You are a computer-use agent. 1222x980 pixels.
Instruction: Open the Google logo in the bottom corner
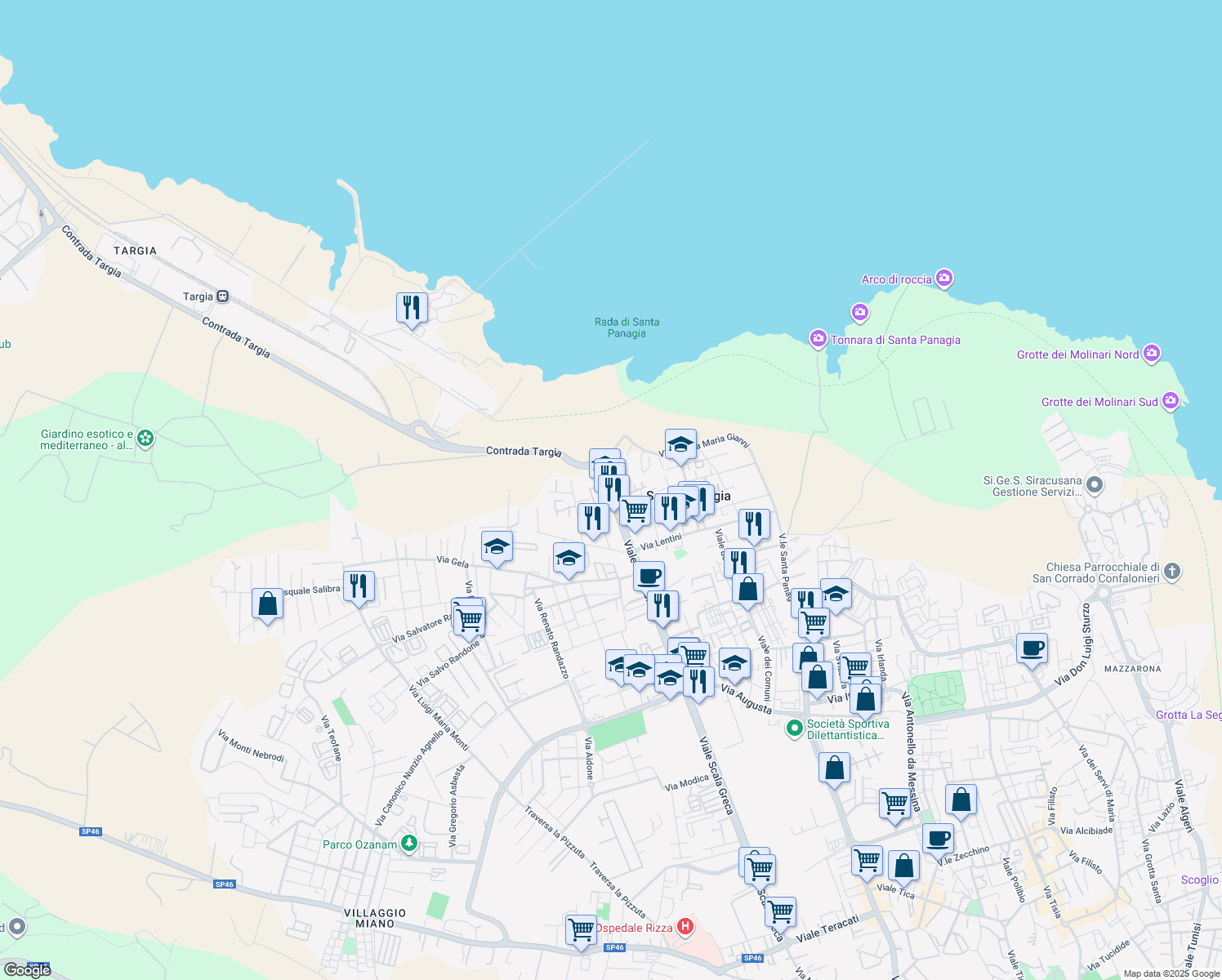pyautogui.click(x=27, y=970)
